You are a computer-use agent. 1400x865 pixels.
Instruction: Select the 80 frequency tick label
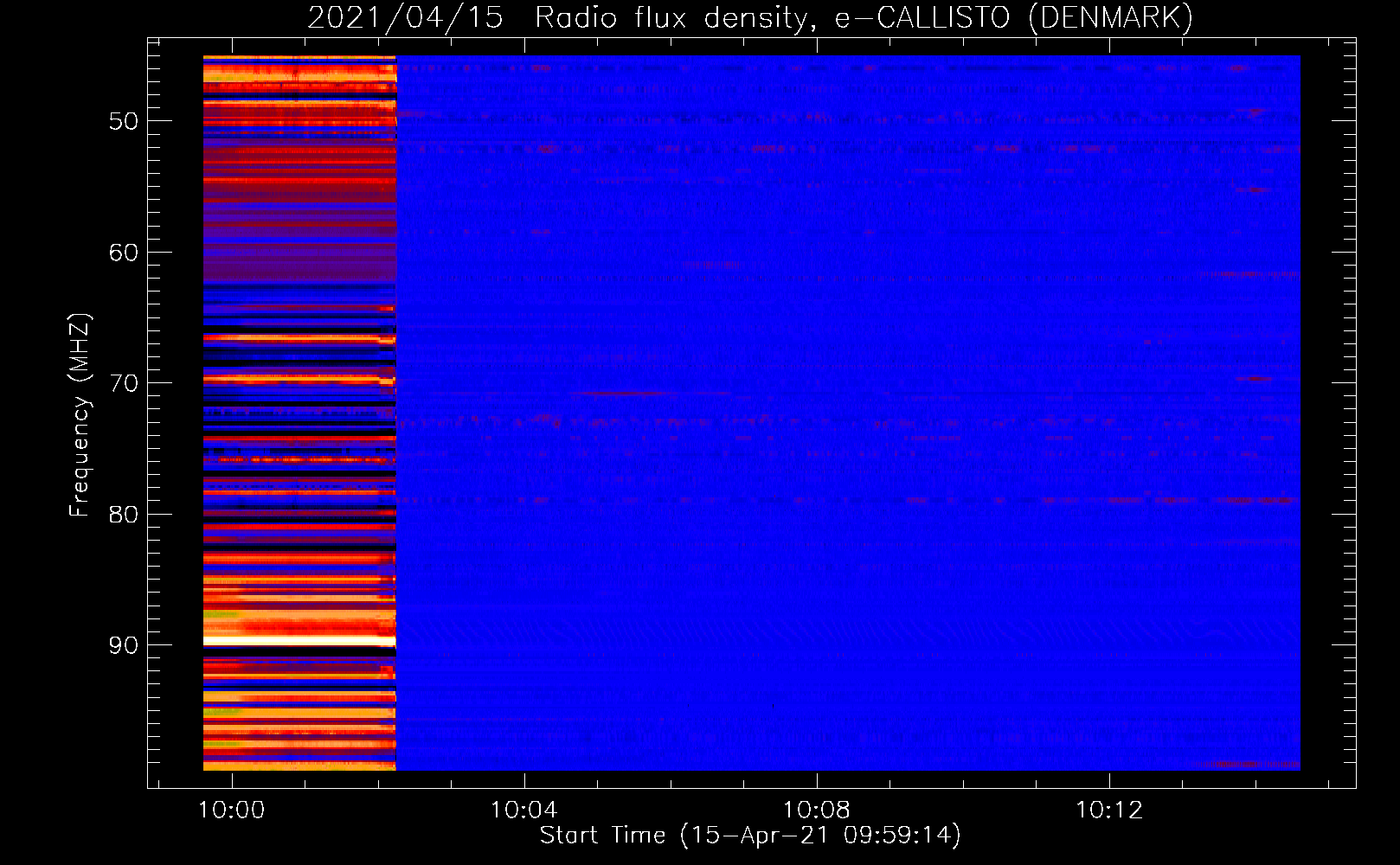(124, 515)
